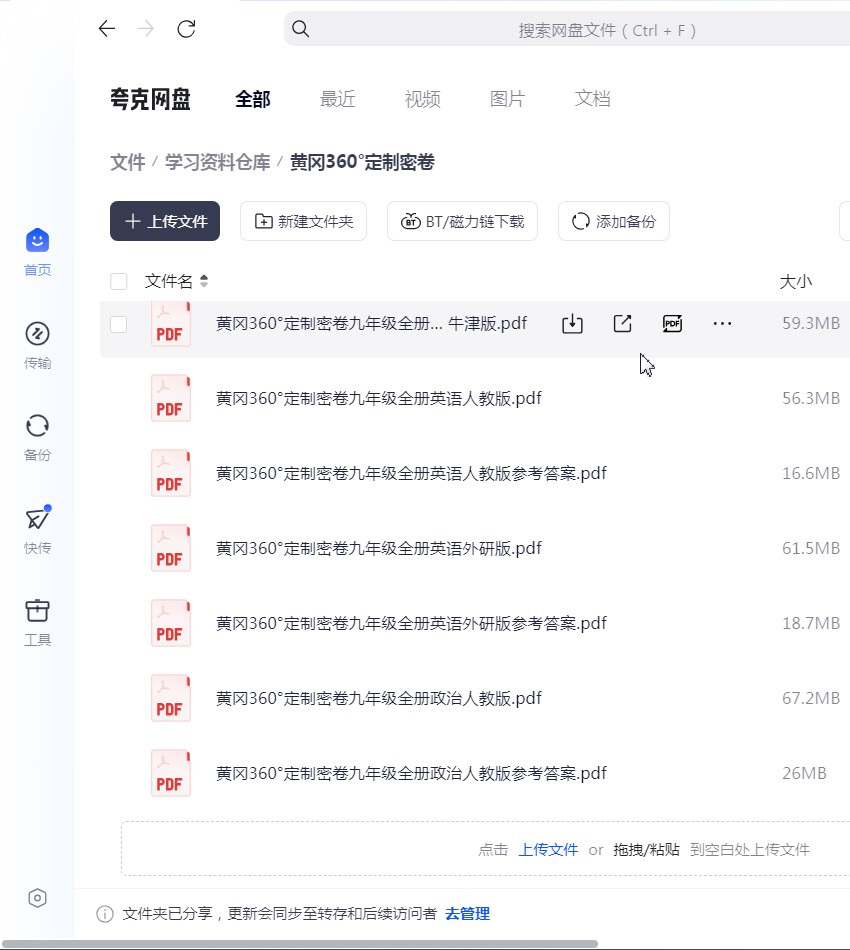
Task: Navigate to 学习资料仓库 breadcrumb
Action: (217, 162)
